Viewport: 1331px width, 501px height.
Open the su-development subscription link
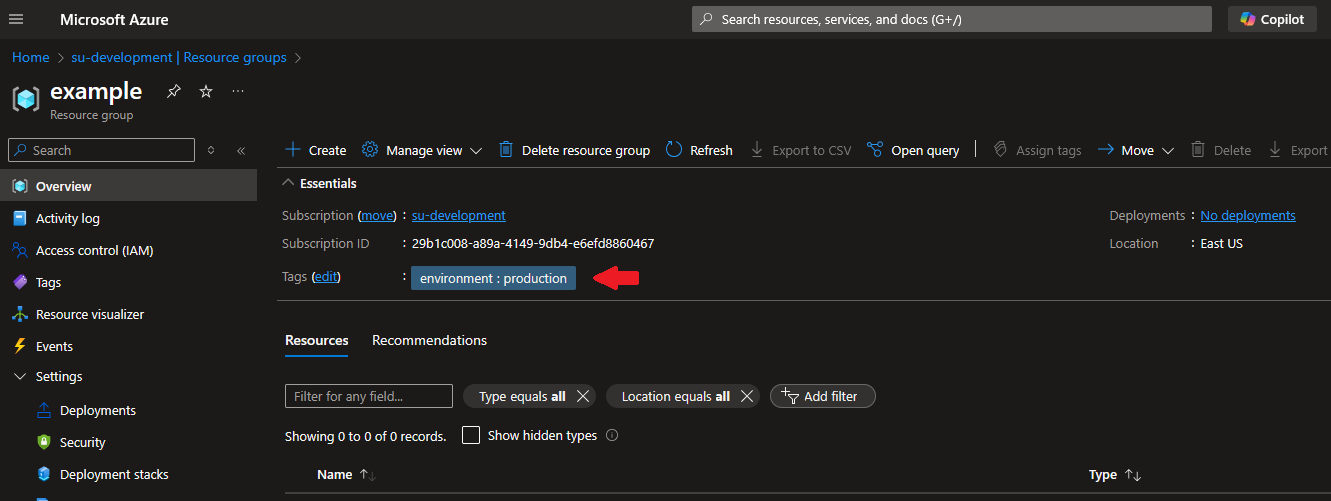click(459, 215)
